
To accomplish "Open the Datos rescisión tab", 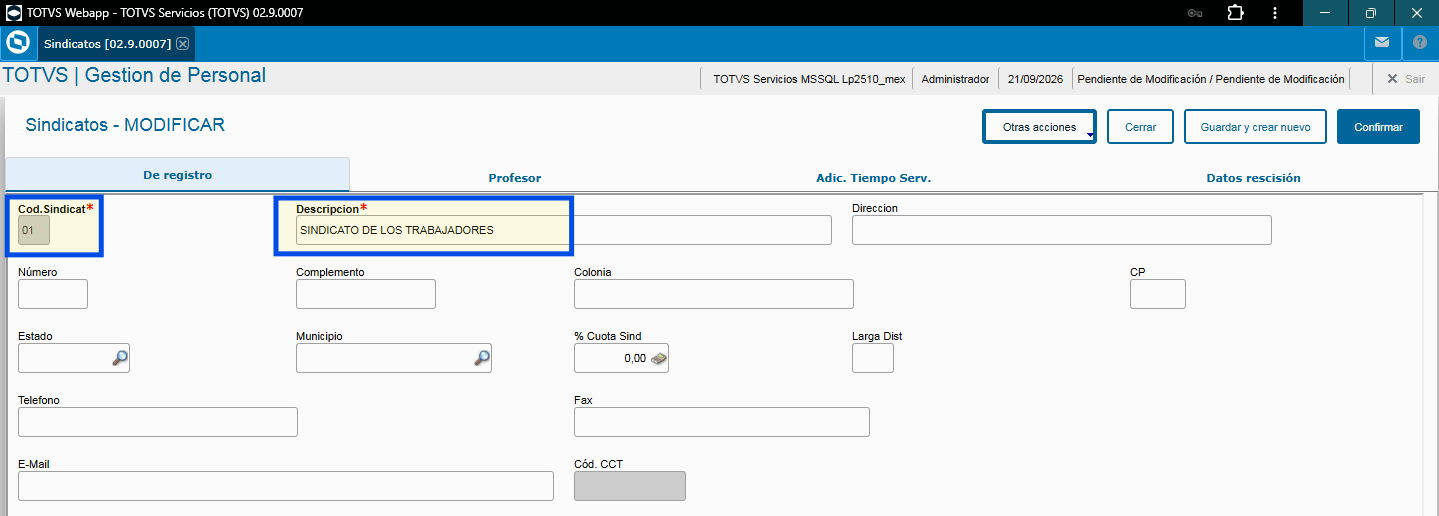I will (x=1254, y=178).
